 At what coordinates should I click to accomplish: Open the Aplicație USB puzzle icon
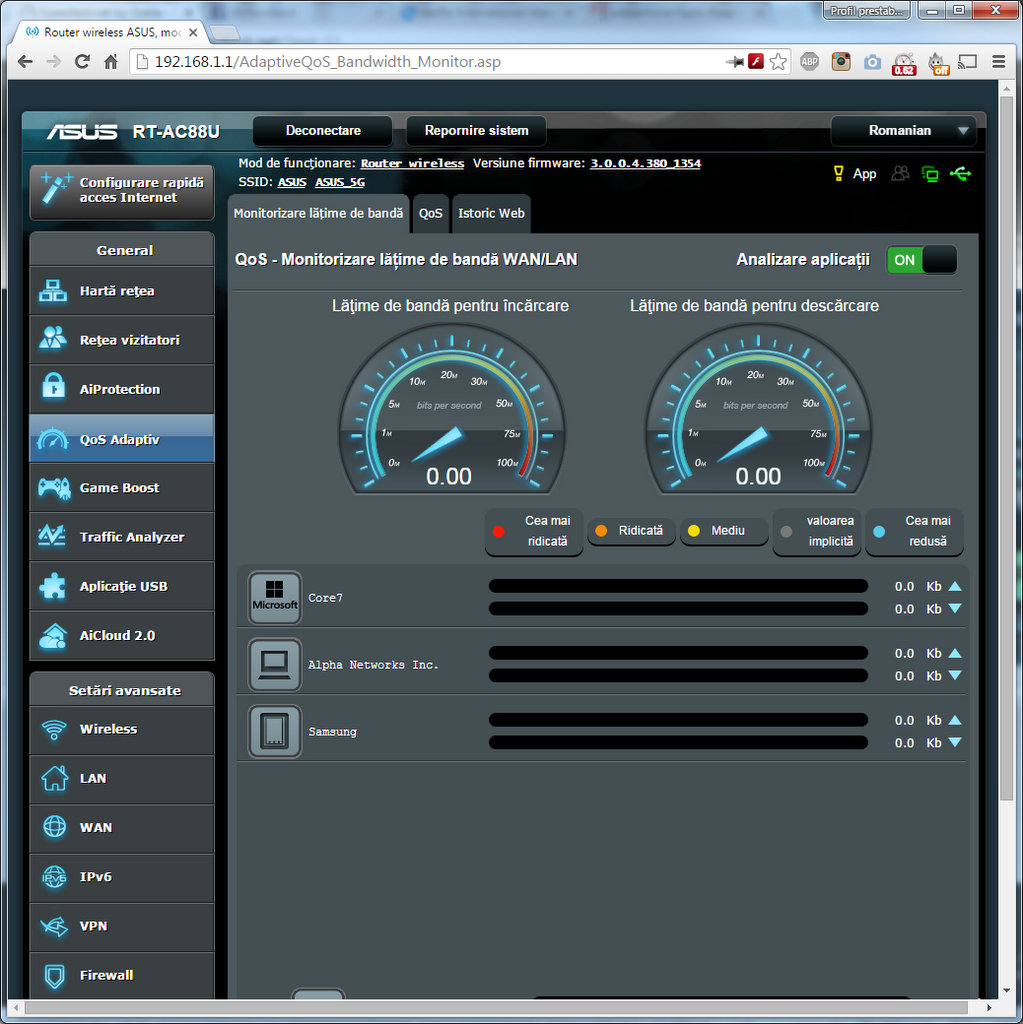tap(53, 586)
